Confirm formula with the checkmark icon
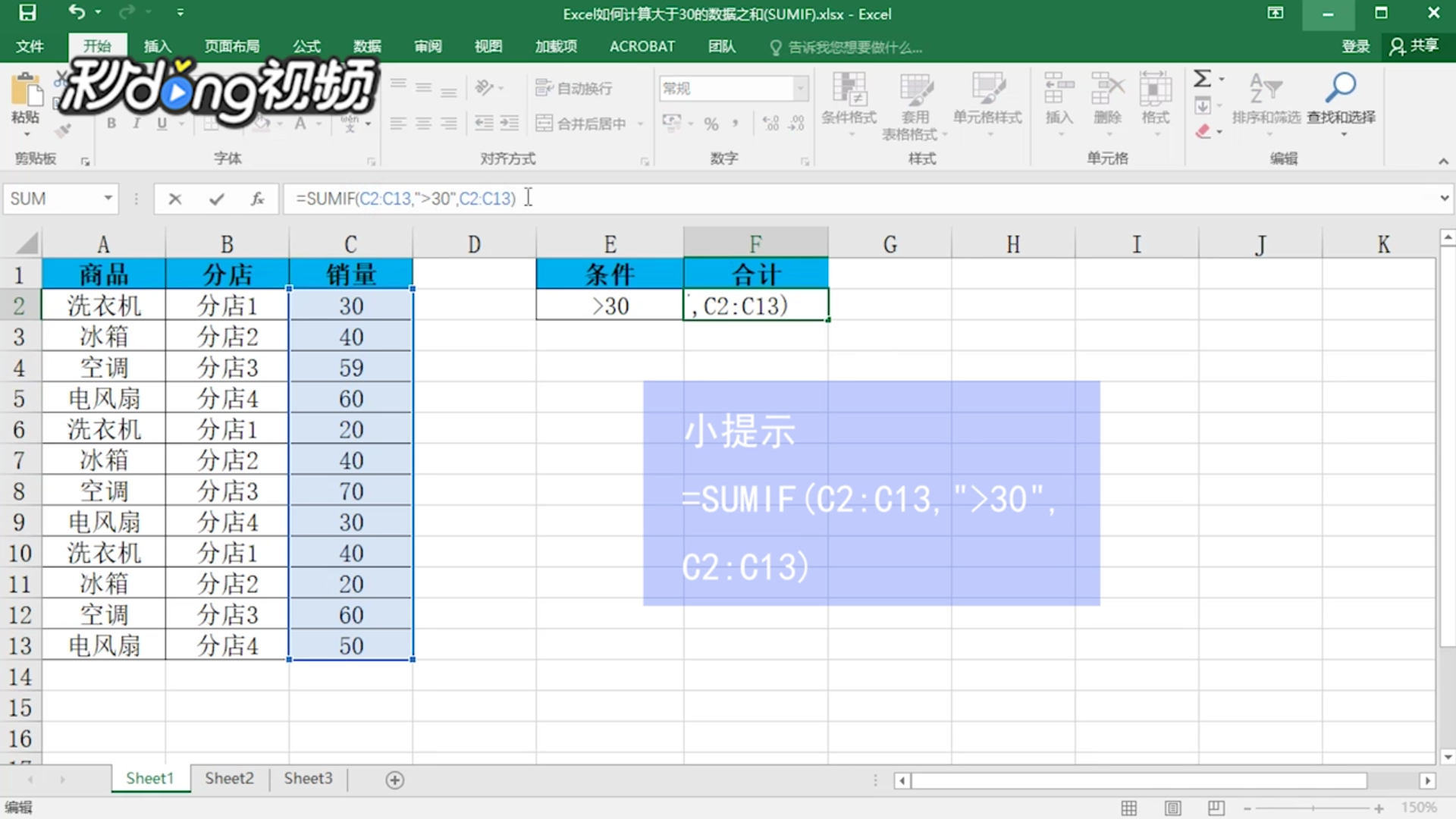This screenshot has width=1456, height=819. (x=217, y=199)
